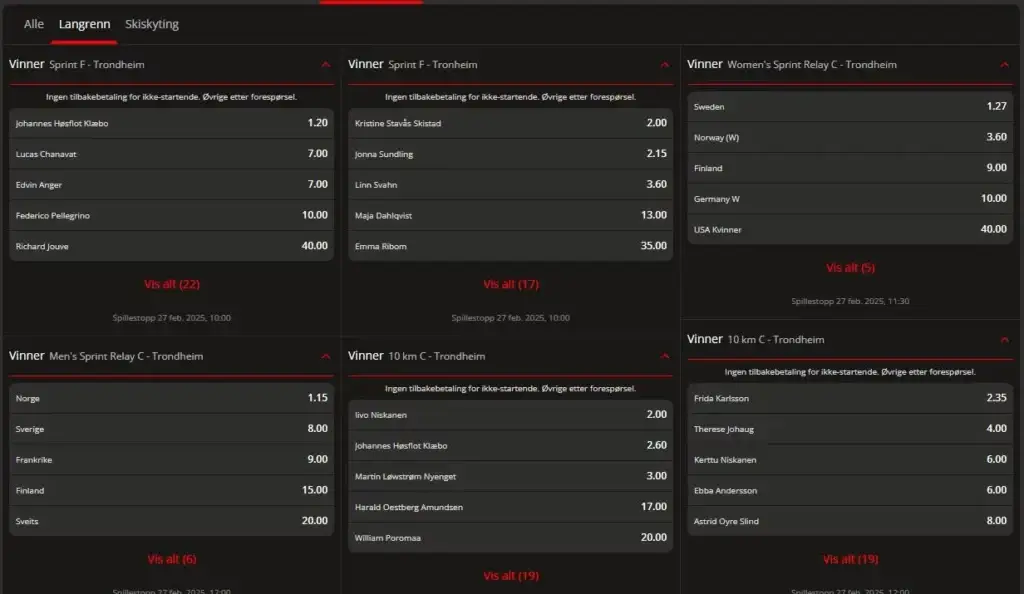This screenshot has height=594, width=1024.
Task: Select USA Kvinner at 40.00
Action: (850, 229)
